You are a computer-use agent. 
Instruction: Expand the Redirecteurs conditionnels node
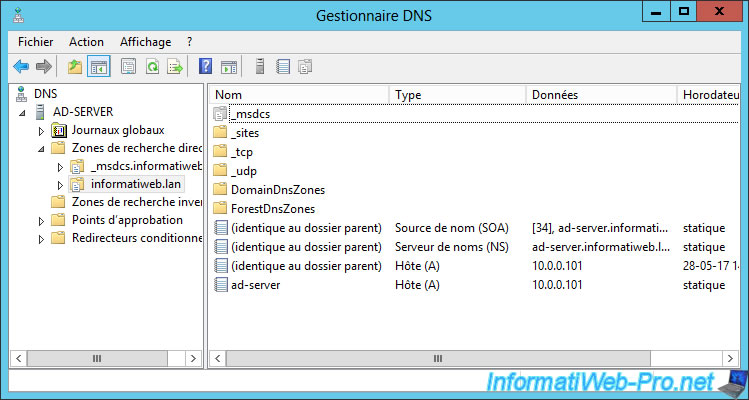[x=41, y=238]
